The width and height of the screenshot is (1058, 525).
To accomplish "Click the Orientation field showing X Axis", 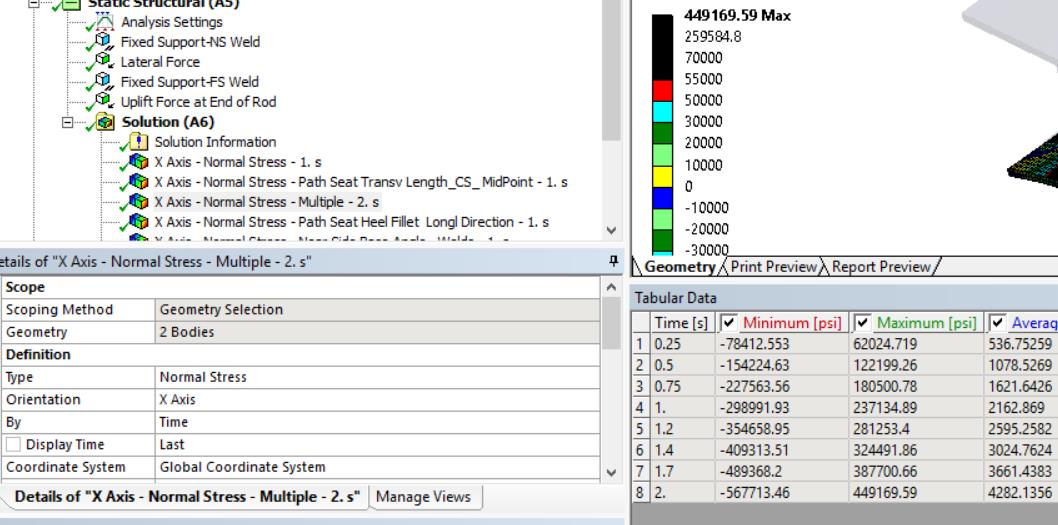I will (x=377, y=399).
